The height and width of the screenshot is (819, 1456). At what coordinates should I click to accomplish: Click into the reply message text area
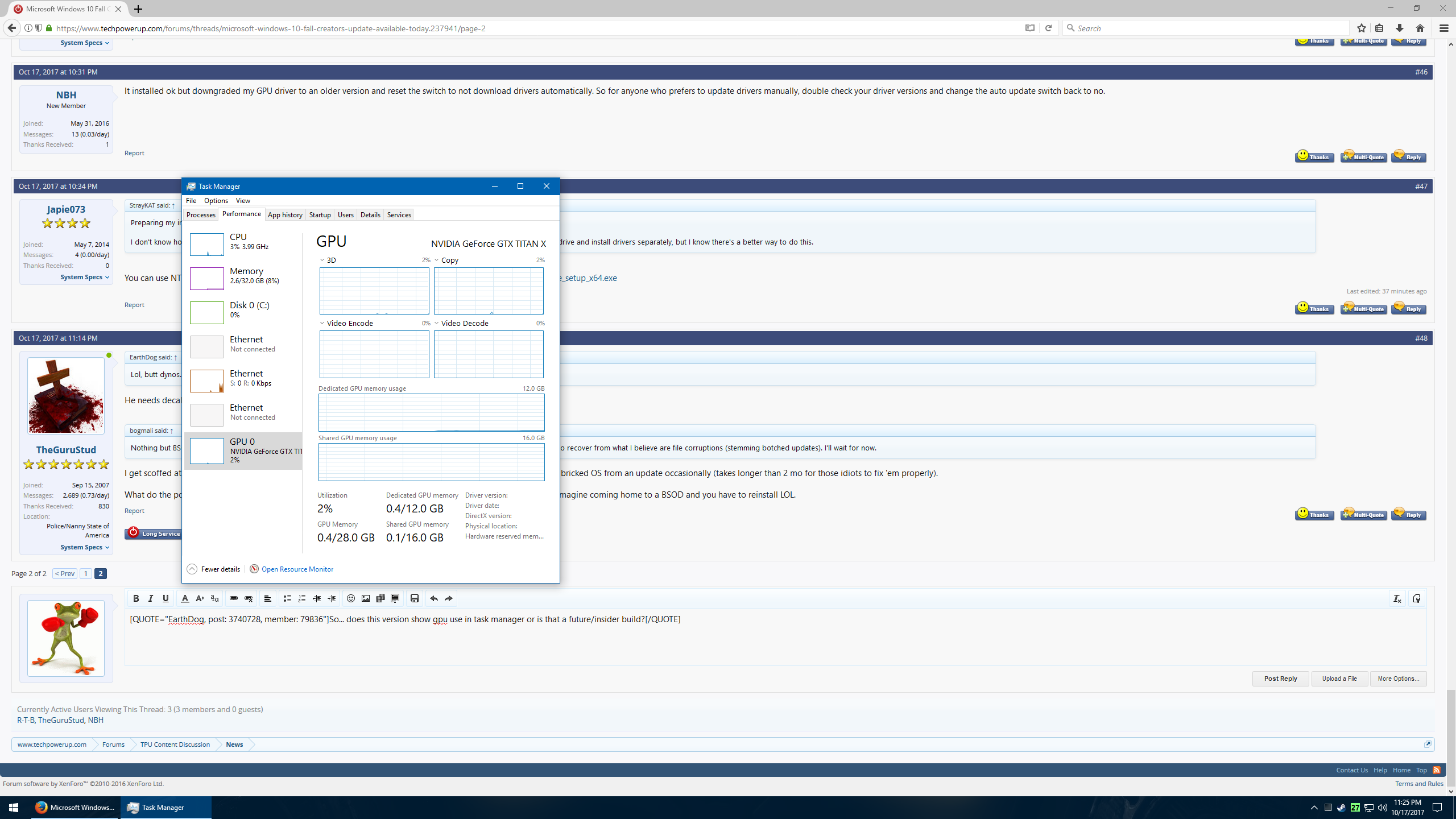coord(775,637)
